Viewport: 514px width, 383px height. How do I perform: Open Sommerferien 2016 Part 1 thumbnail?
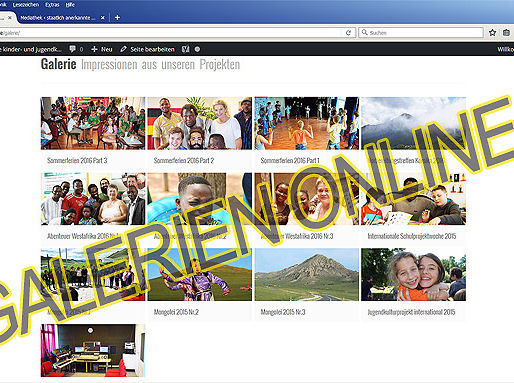(307, 123)
